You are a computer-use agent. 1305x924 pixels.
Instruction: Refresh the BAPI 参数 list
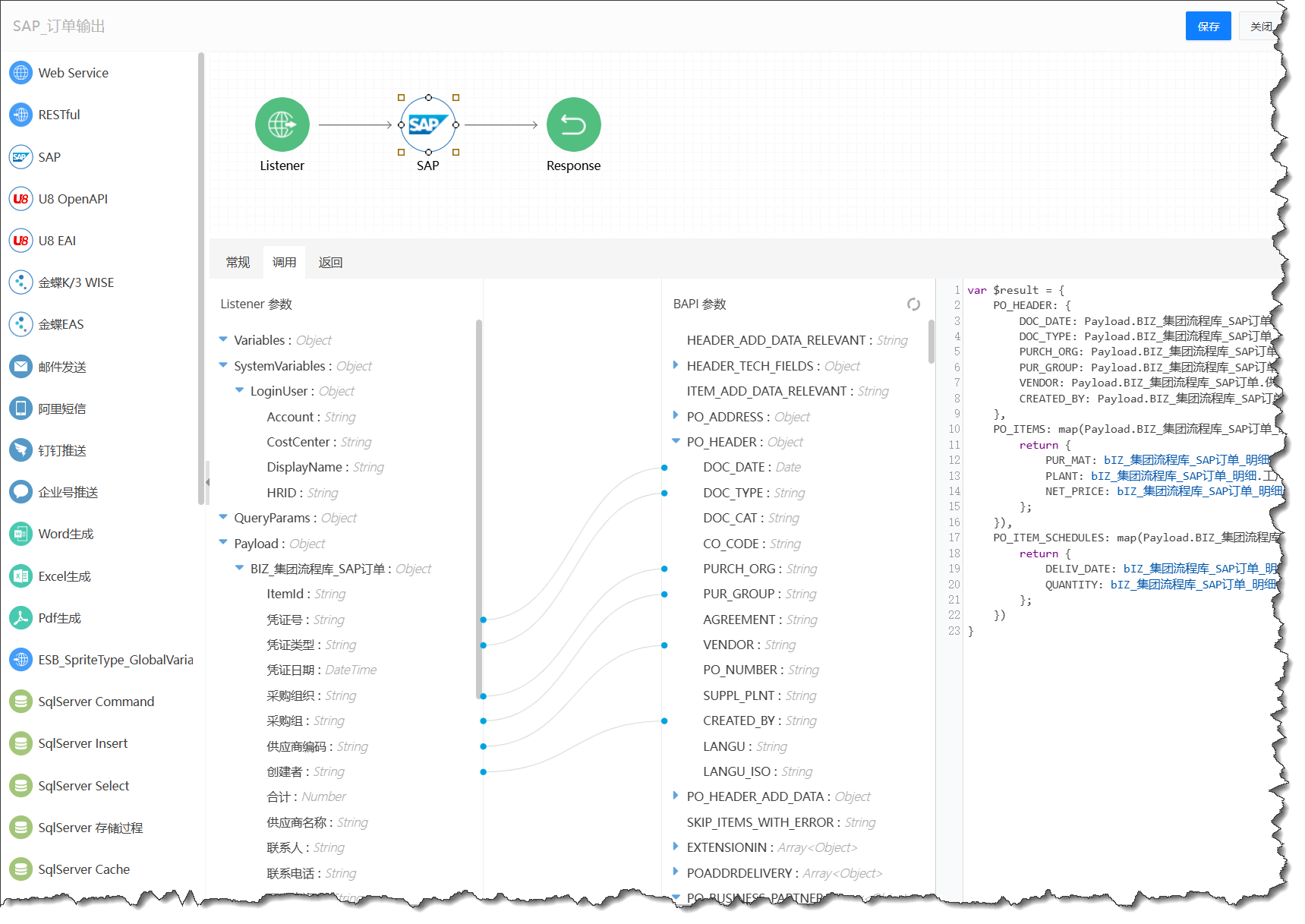tap(913, 304)
